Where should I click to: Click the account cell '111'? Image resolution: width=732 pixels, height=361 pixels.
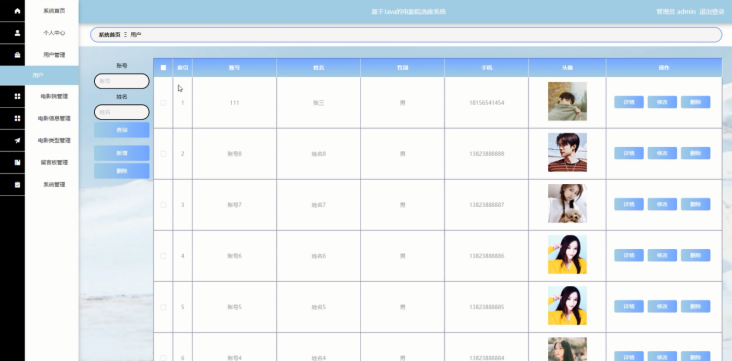point(234,103)
